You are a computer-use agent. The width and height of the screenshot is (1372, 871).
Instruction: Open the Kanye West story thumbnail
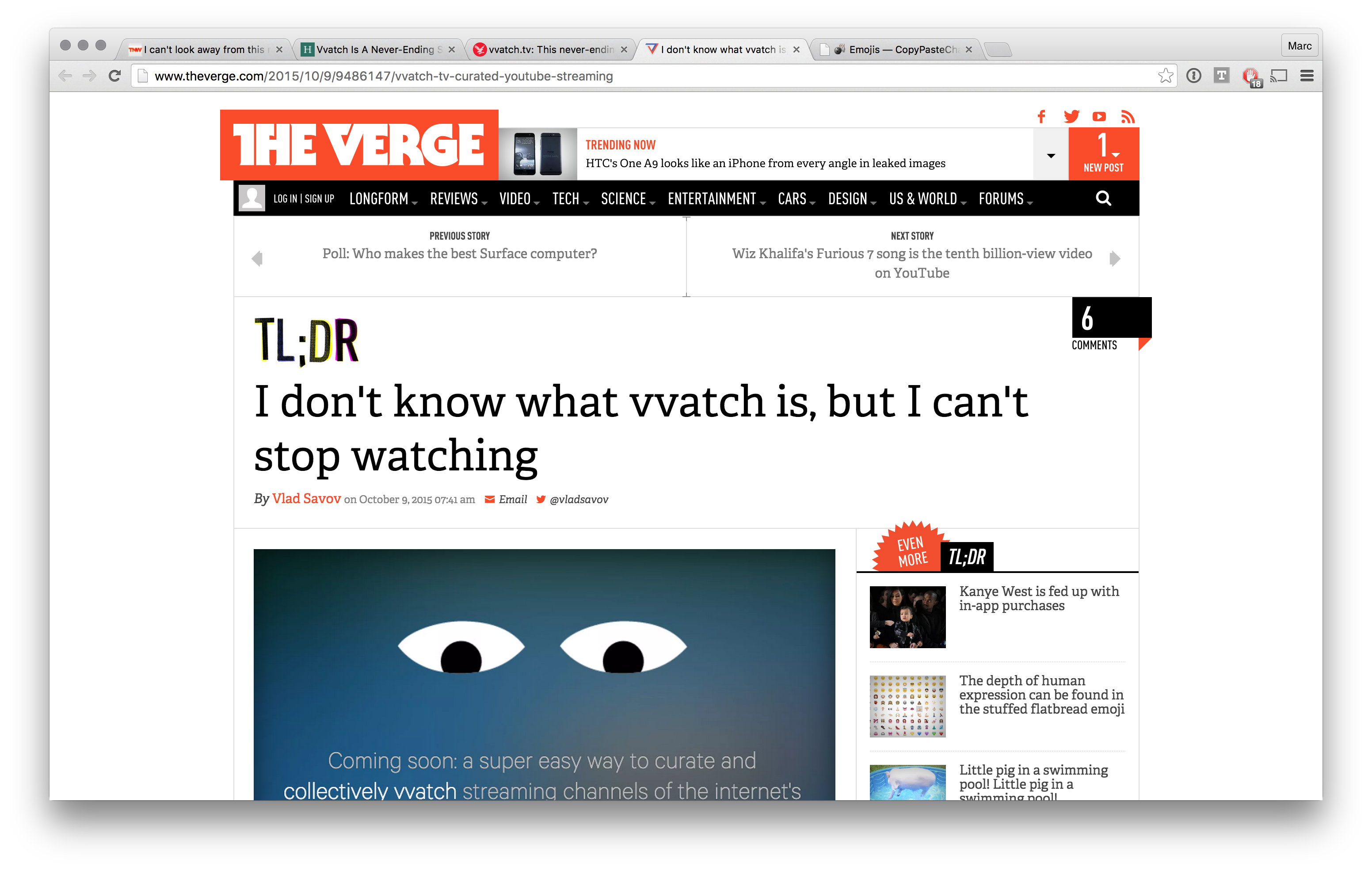pyautogui.click(x=907, y=617)
